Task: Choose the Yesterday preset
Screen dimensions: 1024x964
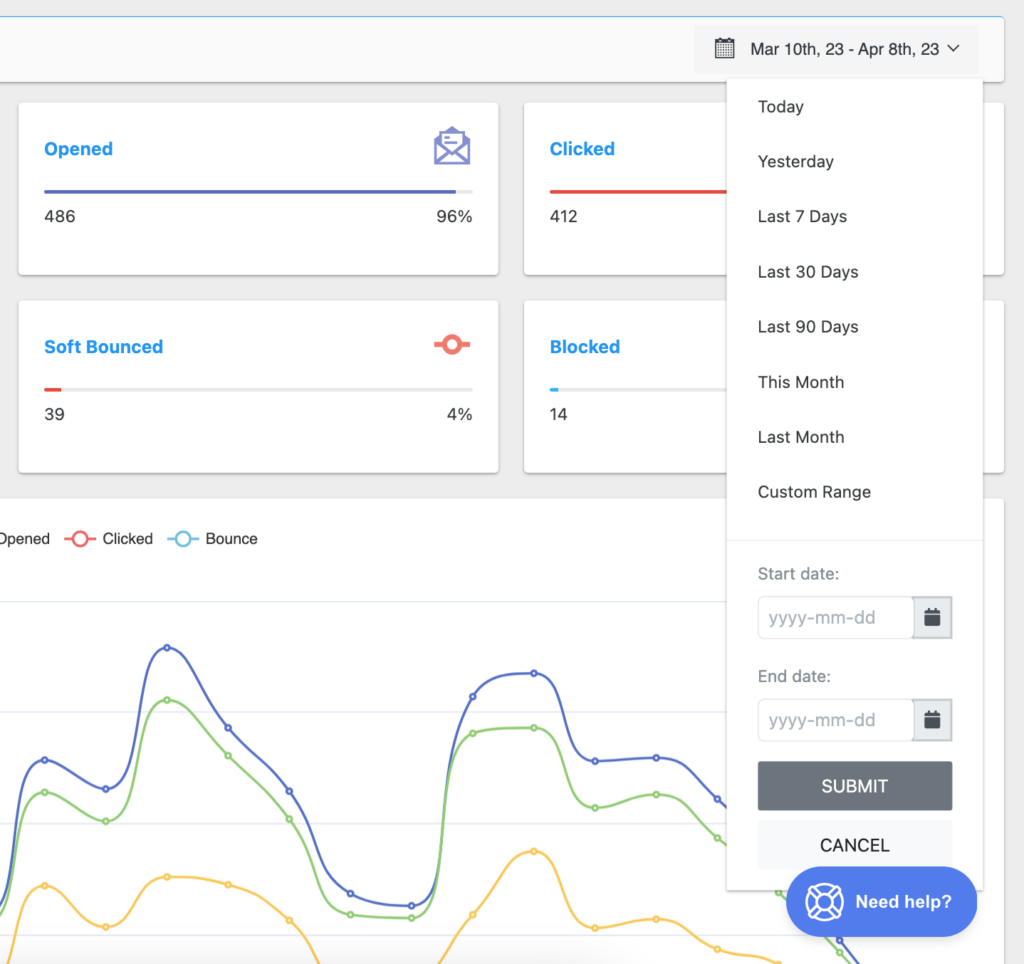Action: (x=795, y=161)
